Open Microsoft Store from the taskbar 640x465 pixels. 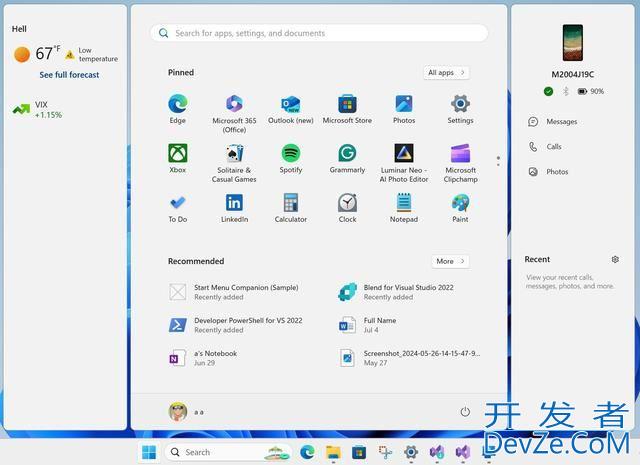point(359,452)
